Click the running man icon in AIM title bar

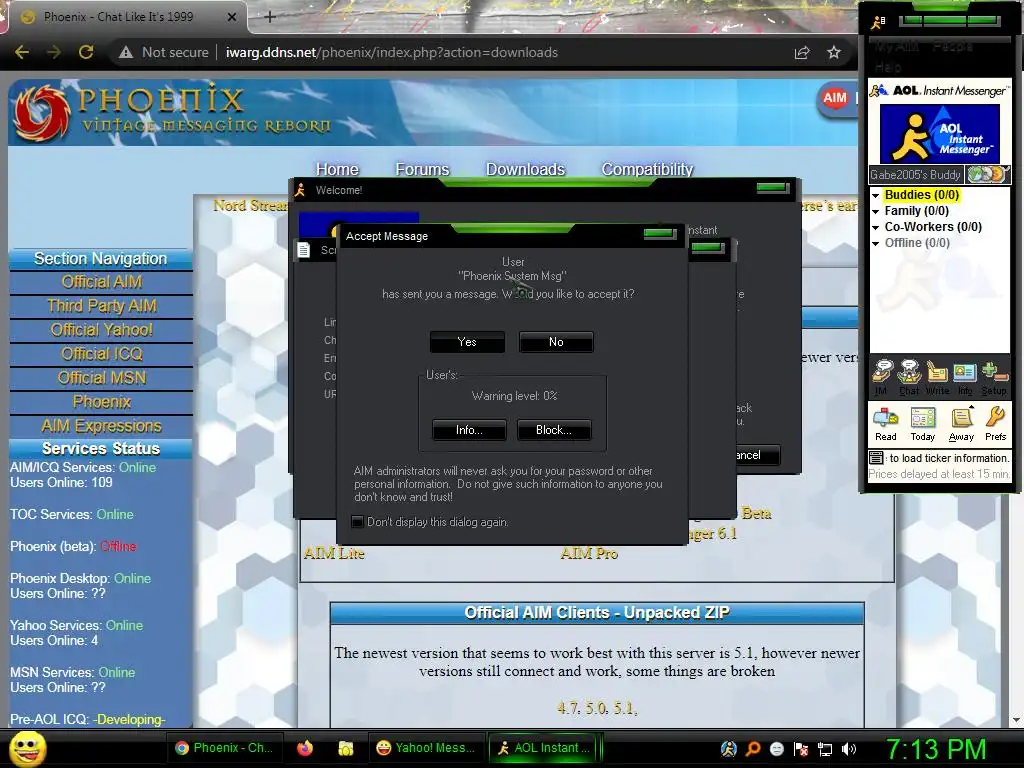tap(878, 23)
